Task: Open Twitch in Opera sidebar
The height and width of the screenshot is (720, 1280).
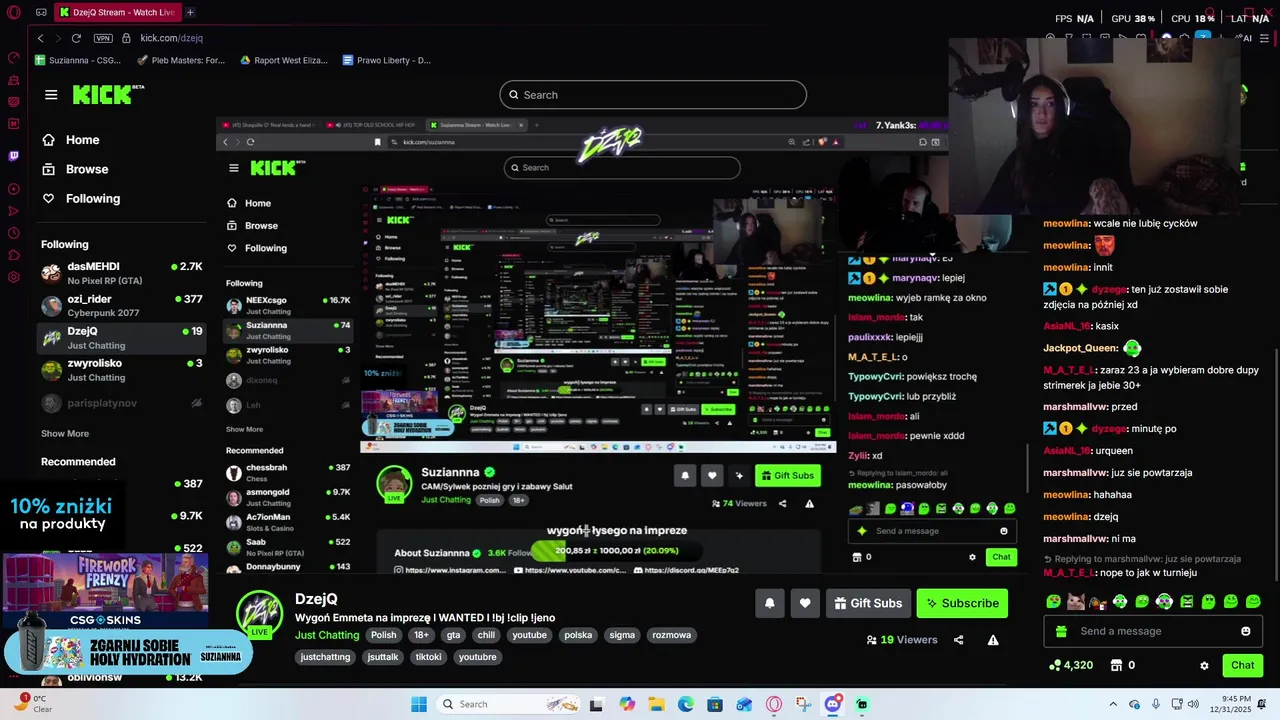Action: pos(13,156)
